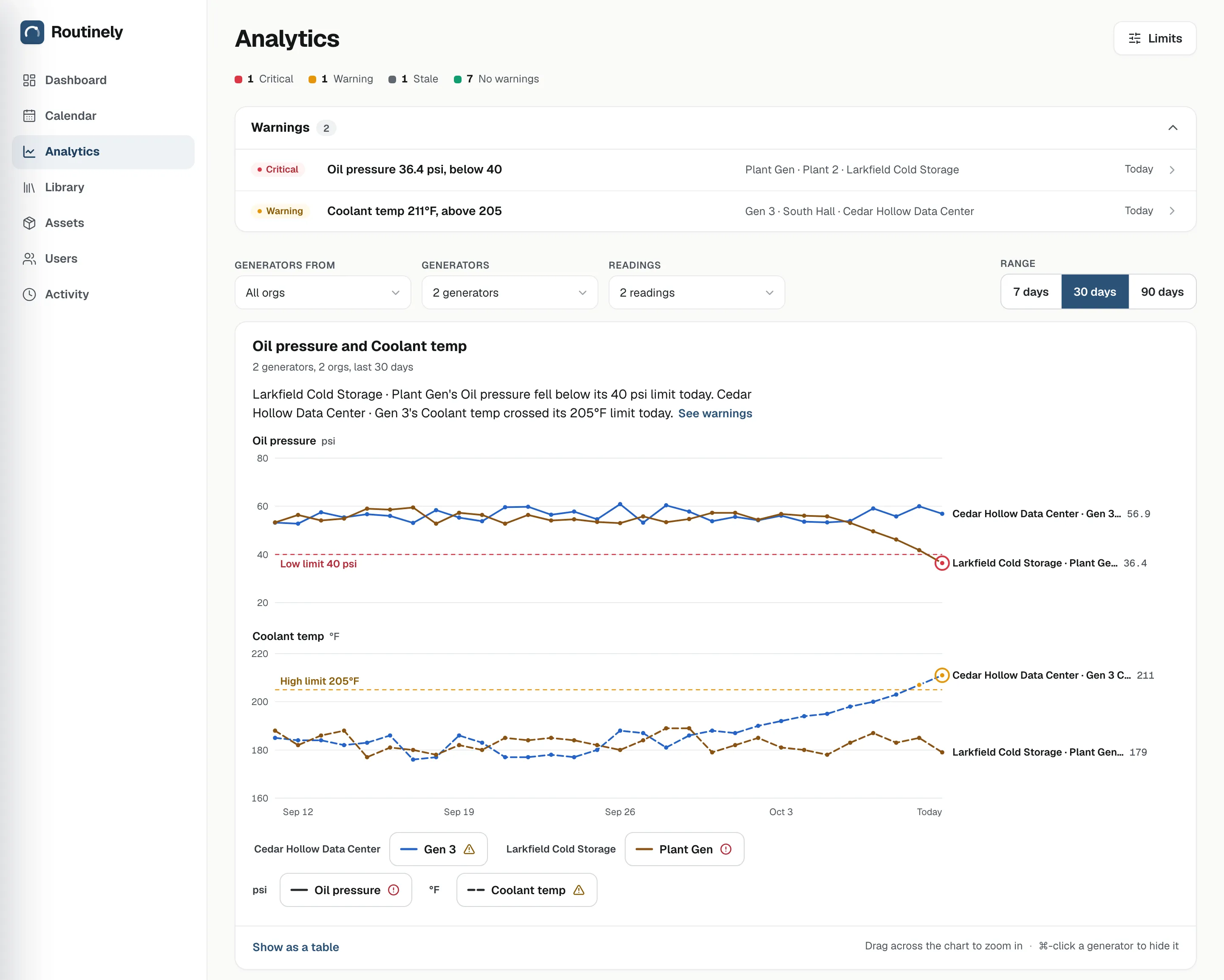Select the 7 days range option
This screenshot has height=980, width=1224.
1031,292
